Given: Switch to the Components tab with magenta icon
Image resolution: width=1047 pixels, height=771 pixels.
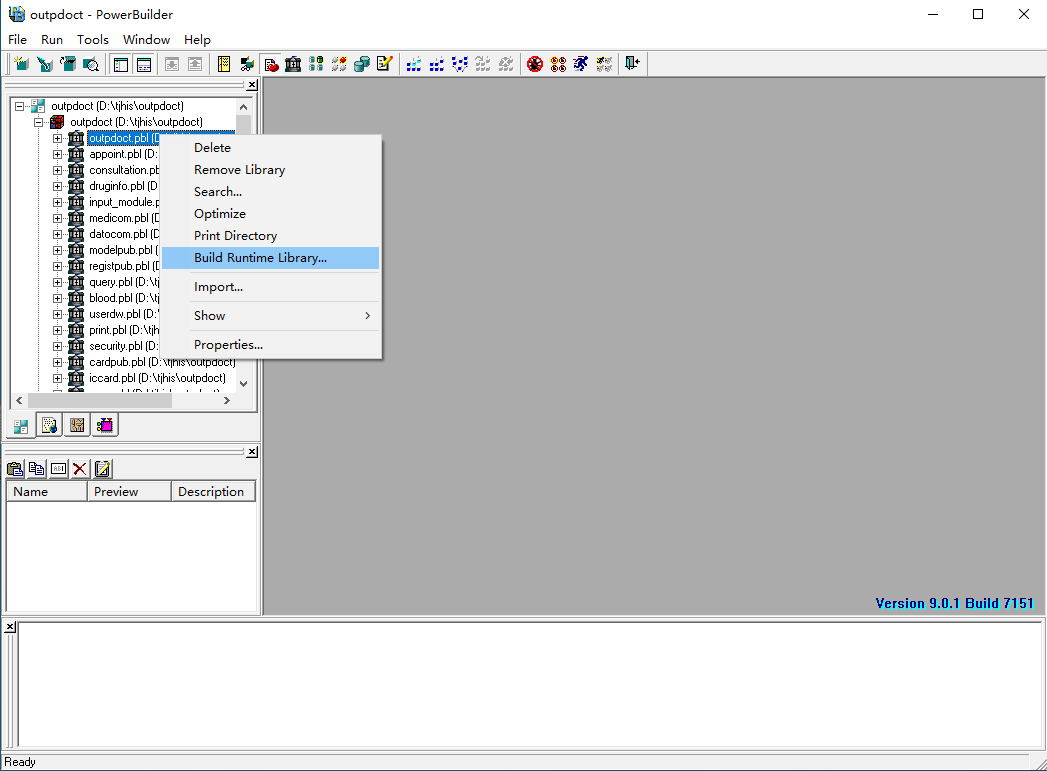Looking at the screenshot, I should point(105,426).
